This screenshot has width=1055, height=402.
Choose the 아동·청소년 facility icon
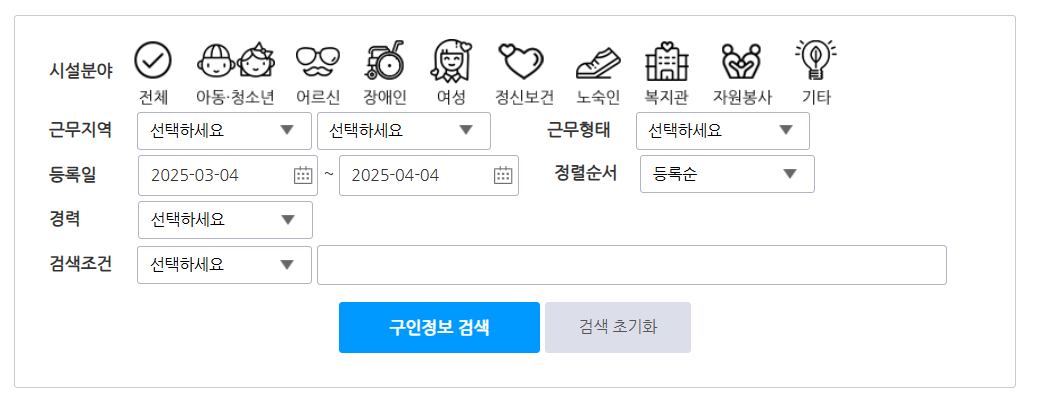click(236, 60)
